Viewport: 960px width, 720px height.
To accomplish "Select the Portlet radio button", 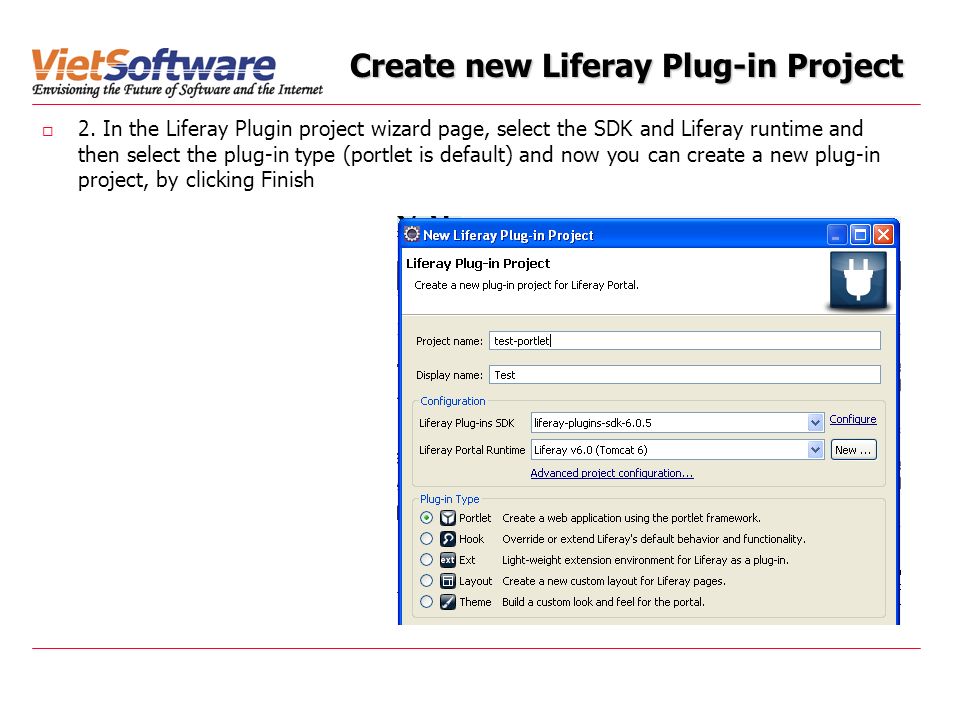I will tap(427, 518).
